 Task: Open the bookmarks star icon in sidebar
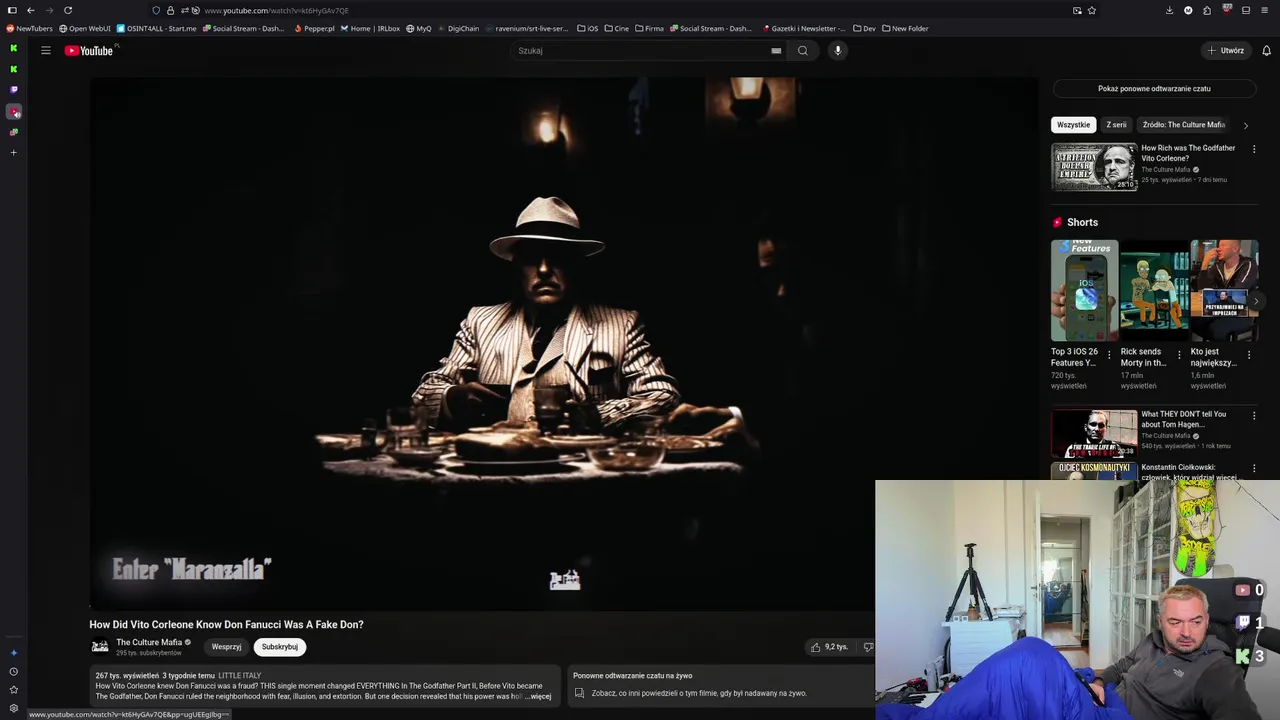13,690
